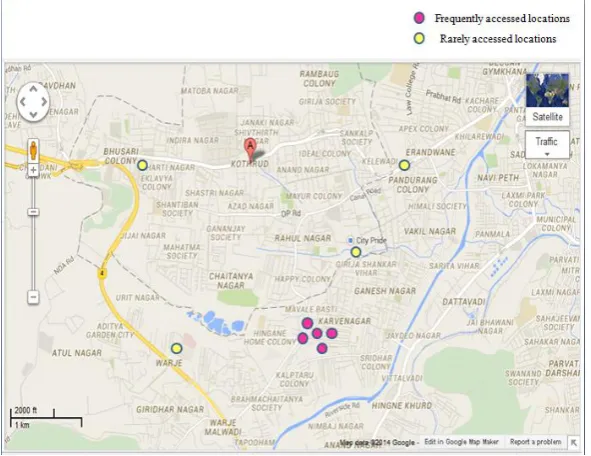Image resolution: width=591 pixels, height=456 pixels.
Task: Click the pink Frequently accessed locations legend dot
Action: 419,18
